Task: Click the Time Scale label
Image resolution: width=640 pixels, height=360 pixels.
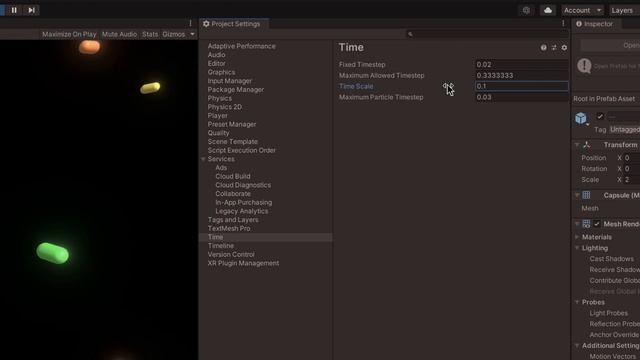Action: tap(356, 86)
